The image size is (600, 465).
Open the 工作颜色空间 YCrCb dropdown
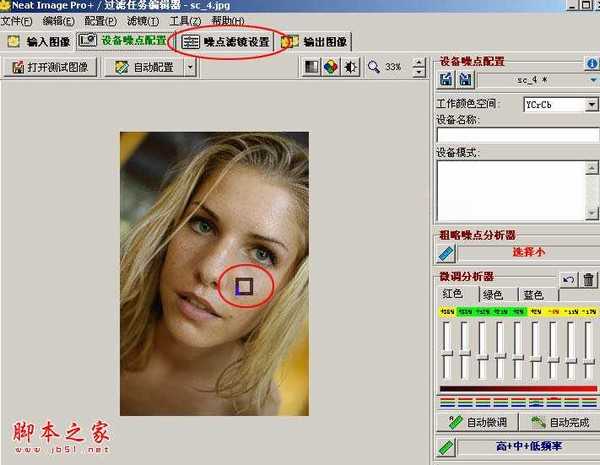click(x=591, y=104)
